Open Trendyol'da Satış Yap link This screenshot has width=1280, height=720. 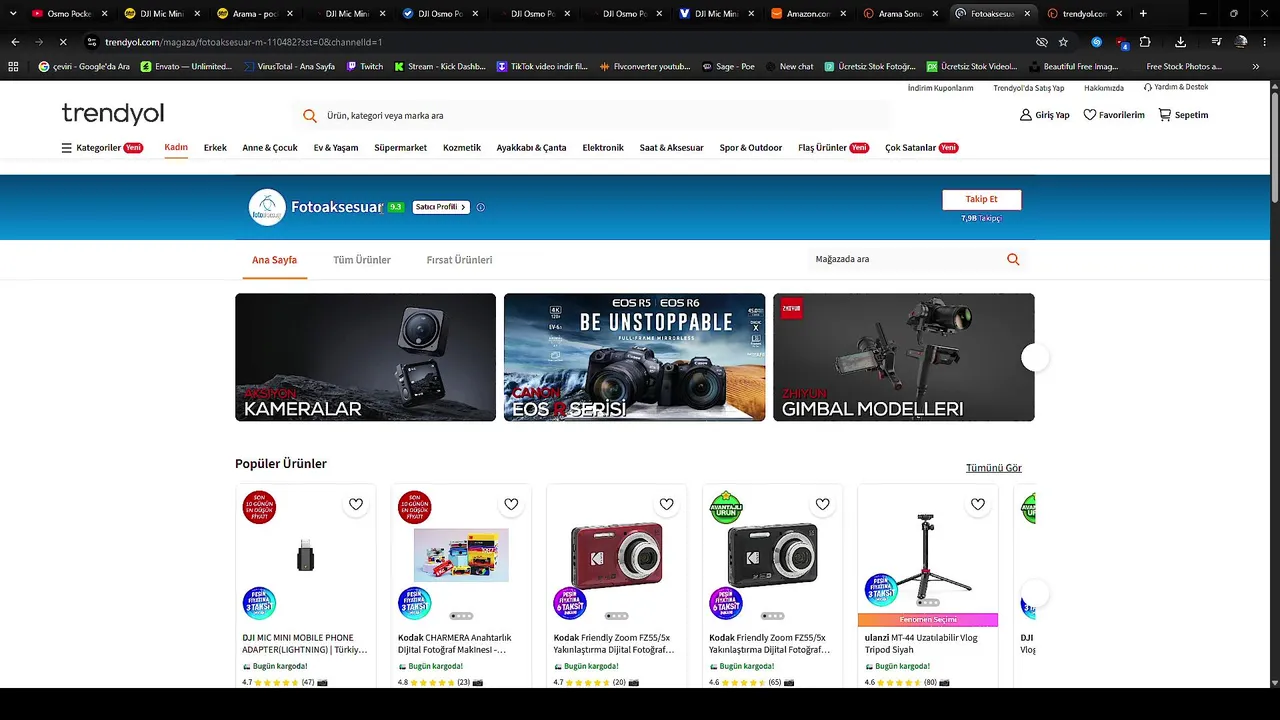coord(1029,88)
